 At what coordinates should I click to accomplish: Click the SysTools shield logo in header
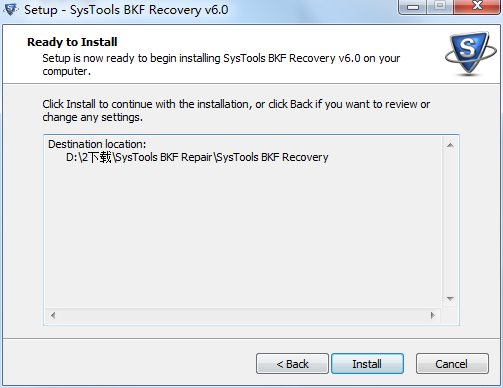tap(471, 54)
